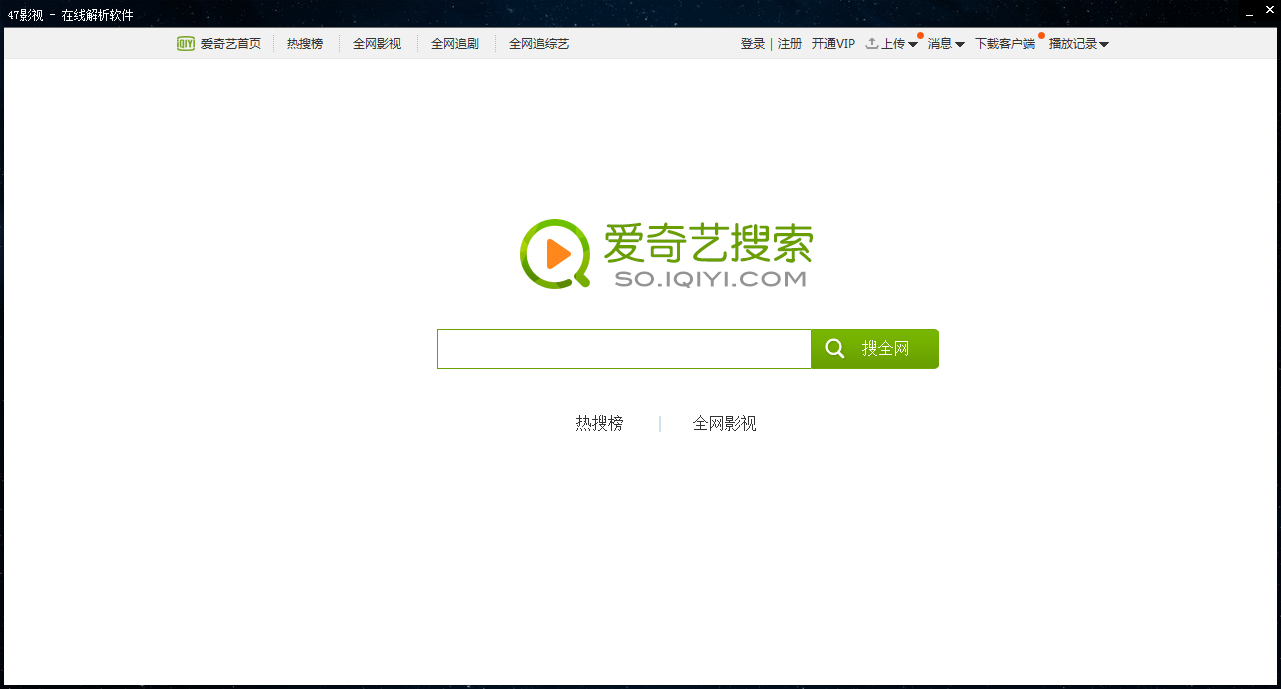Click the large 爱奇艺搜索 logo

pos(666,254)
